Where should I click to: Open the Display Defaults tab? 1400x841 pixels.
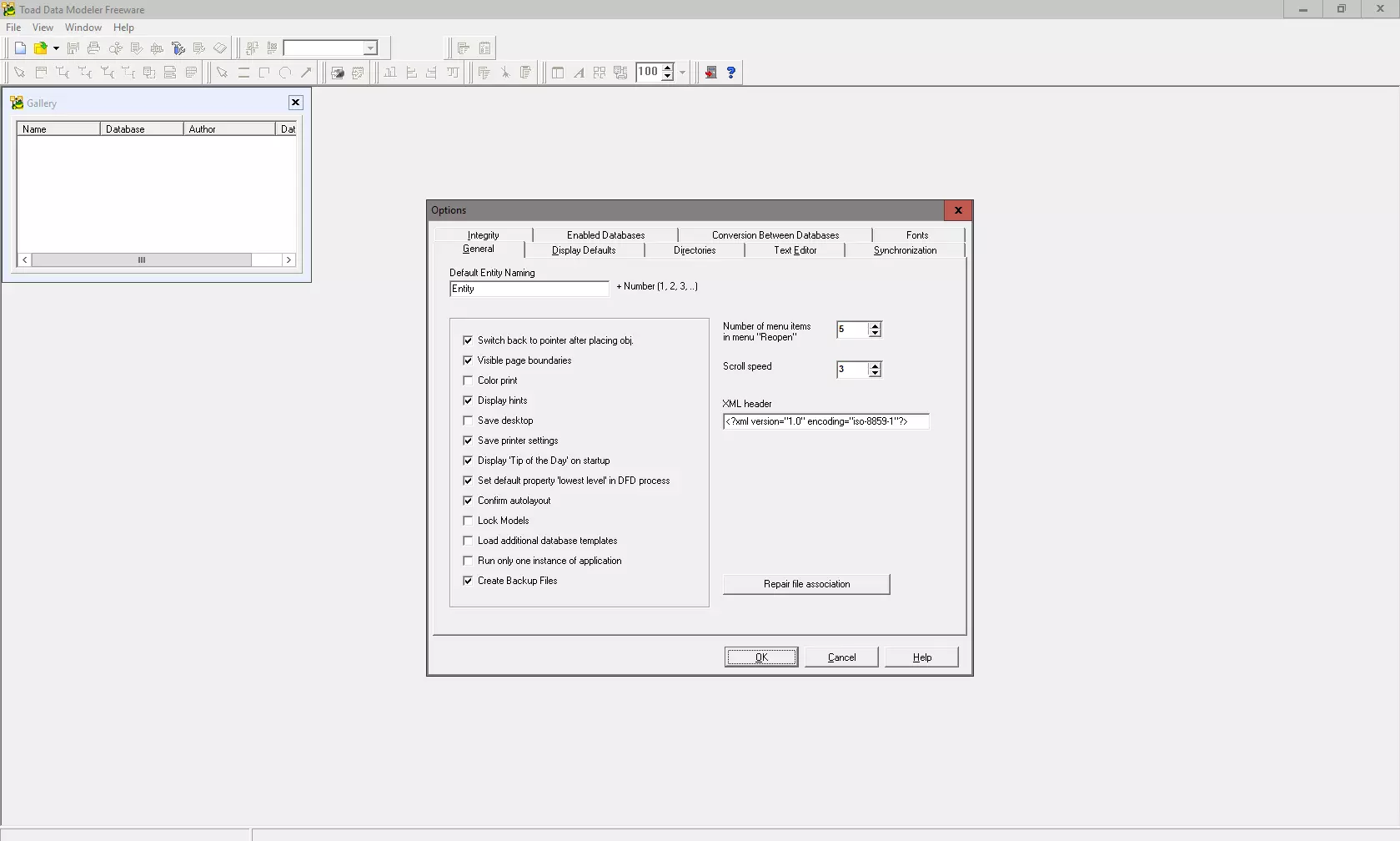tap(584, 250)
